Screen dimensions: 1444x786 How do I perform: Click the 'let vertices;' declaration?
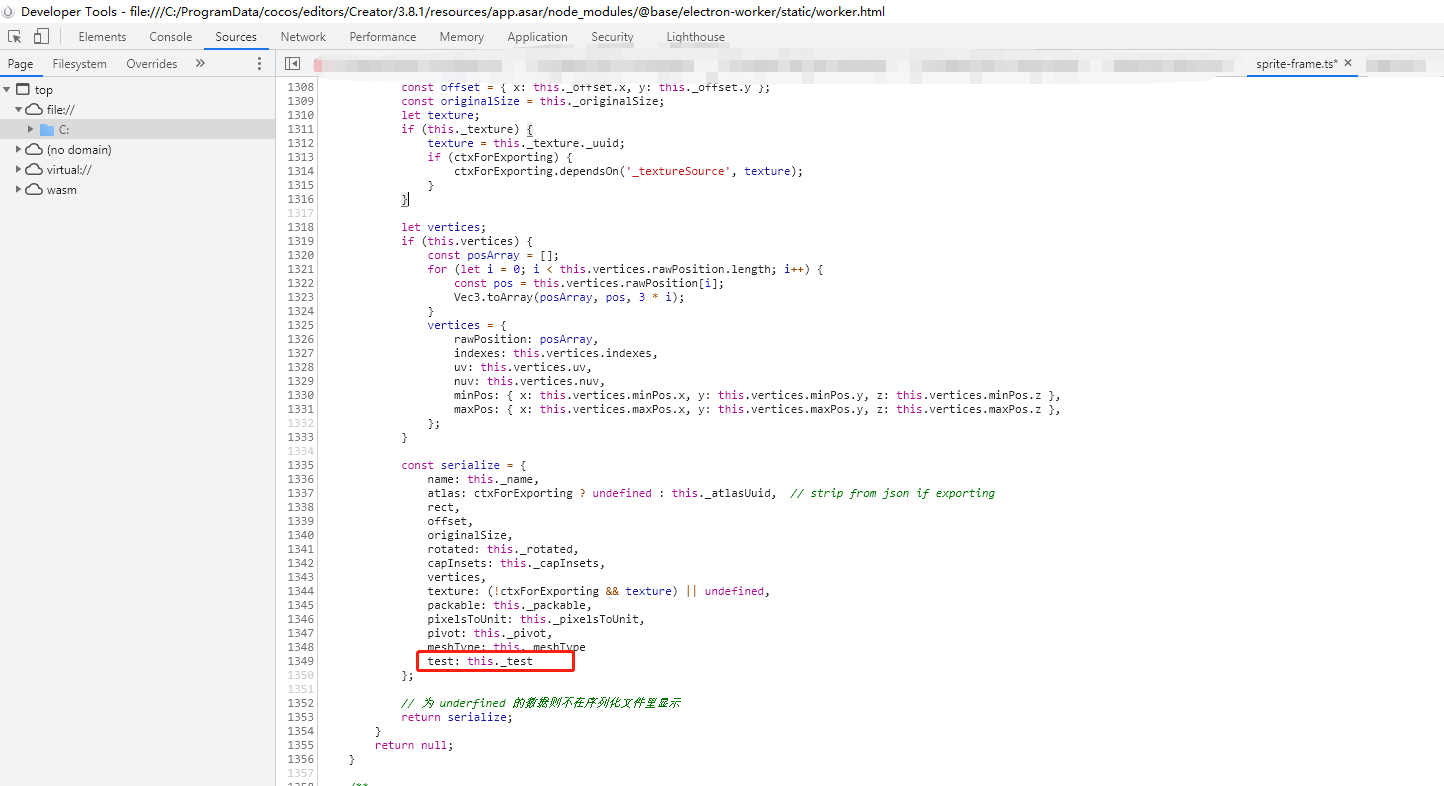tap(444, 227)
